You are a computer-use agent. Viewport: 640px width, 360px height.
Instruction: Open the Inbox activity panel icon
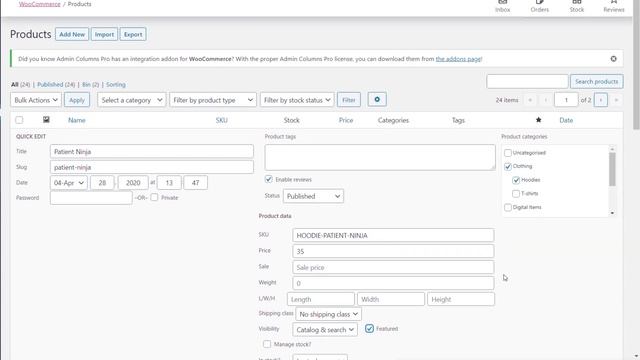pos(502,7)
